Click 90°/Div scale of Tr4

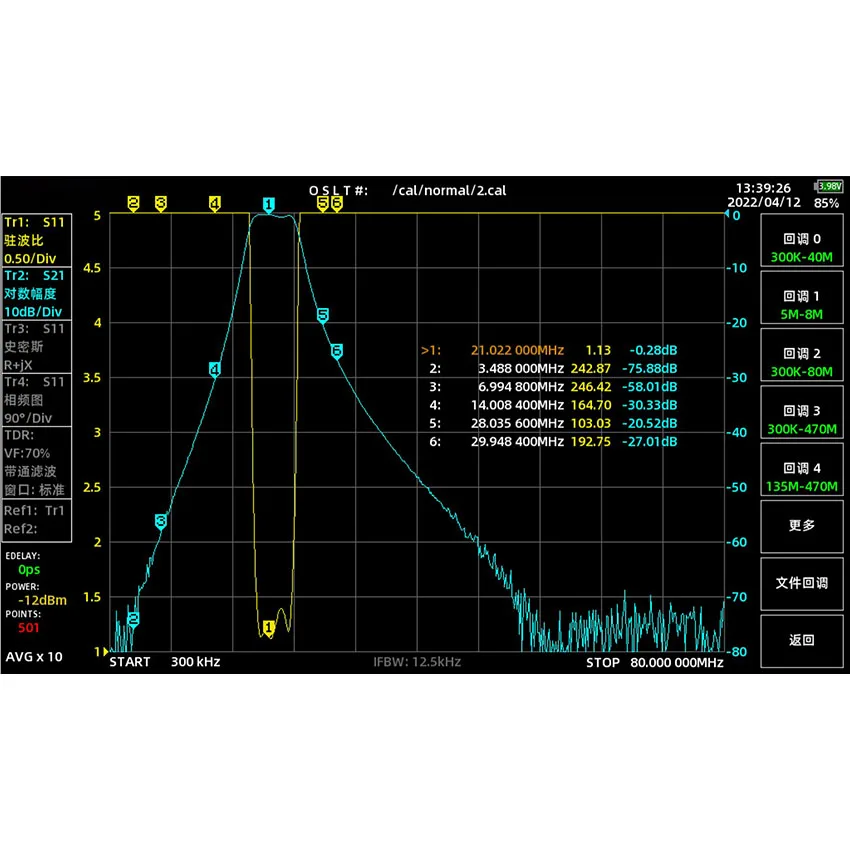coord(28,418)
